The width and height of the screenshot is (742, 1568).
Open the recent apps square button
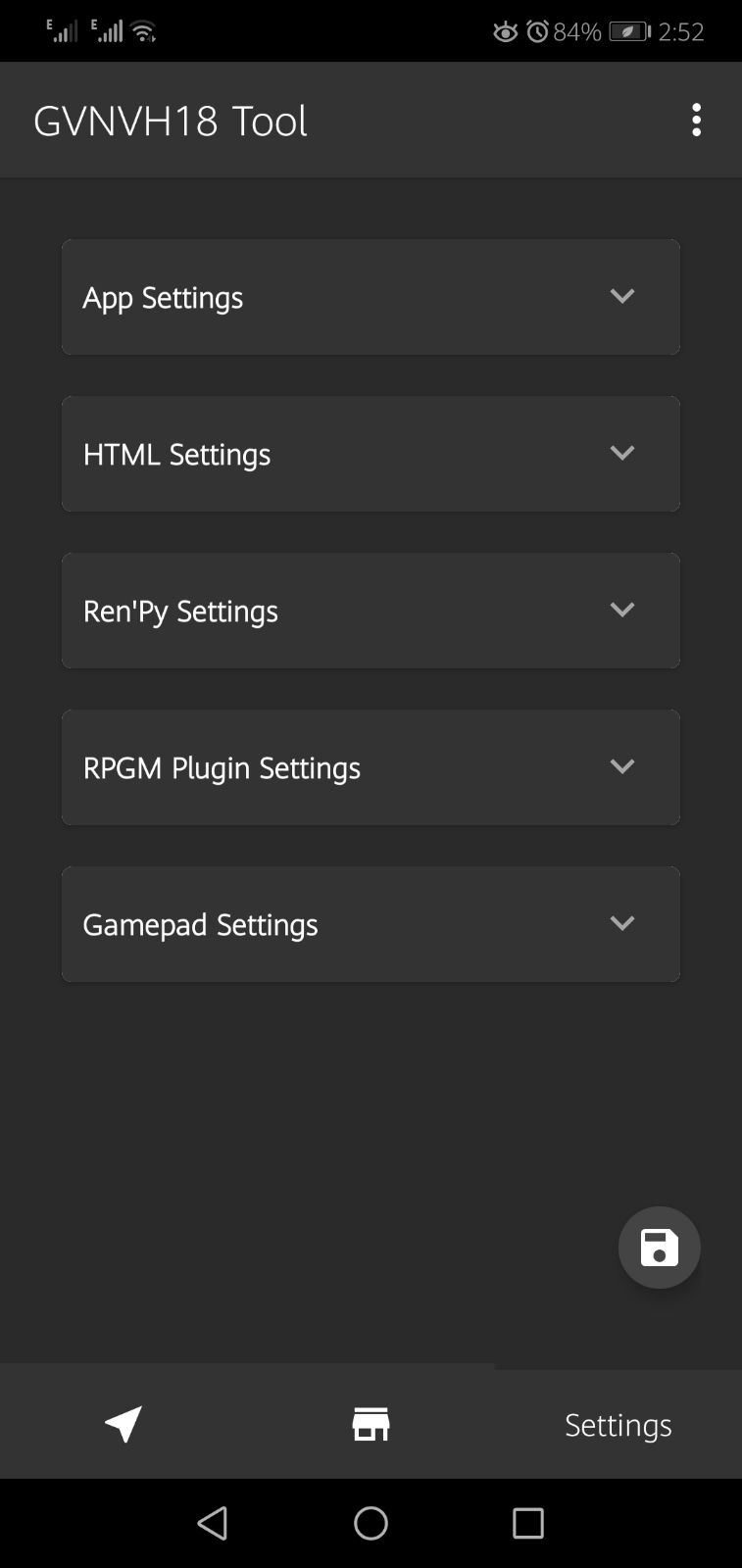pyautogui.click(x=528, y=1523)
